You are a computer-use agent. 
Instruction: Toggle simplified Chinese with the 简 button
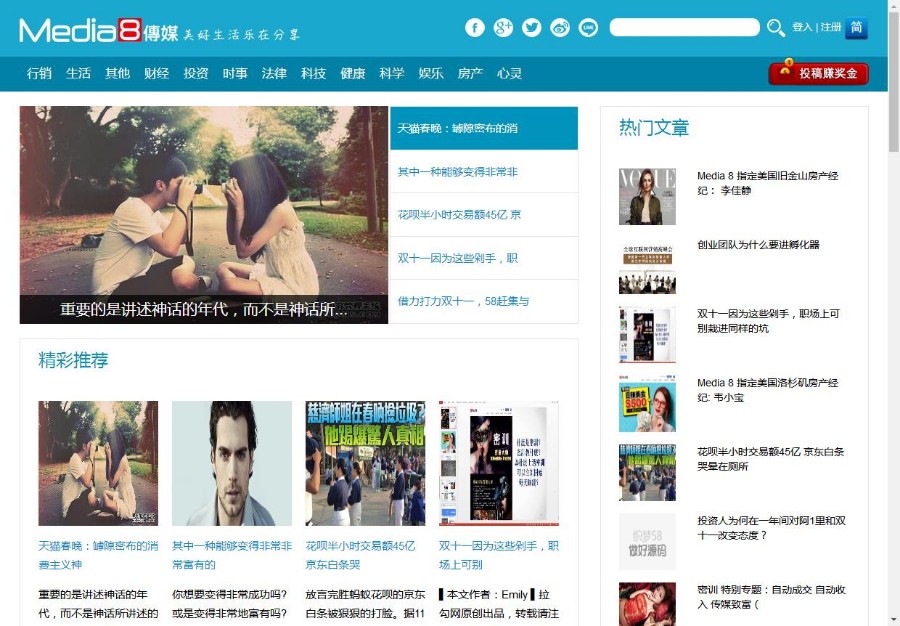point(855,28)
